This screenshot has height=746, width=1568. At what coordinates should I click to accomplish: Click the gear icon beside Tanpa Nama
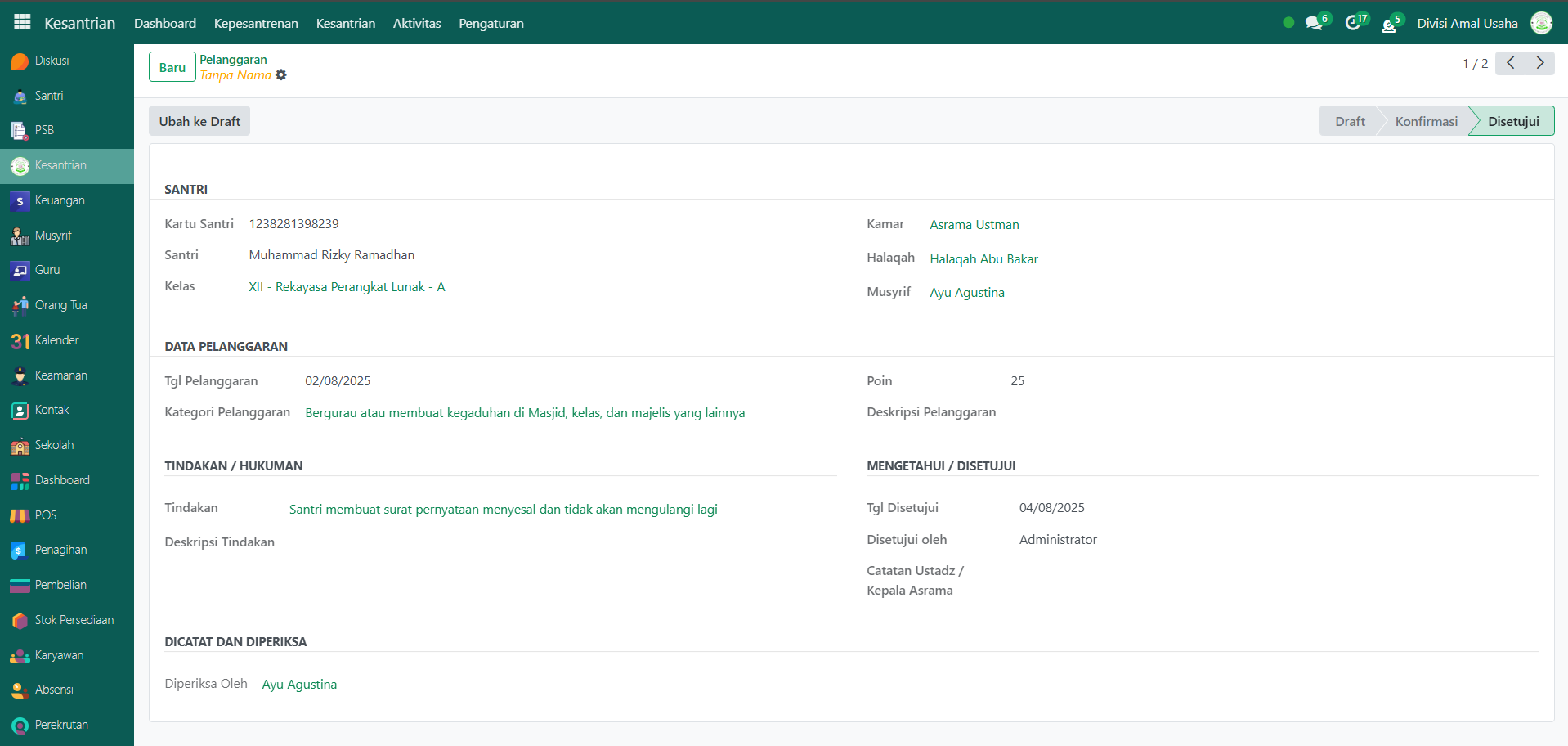pos(281,75)
